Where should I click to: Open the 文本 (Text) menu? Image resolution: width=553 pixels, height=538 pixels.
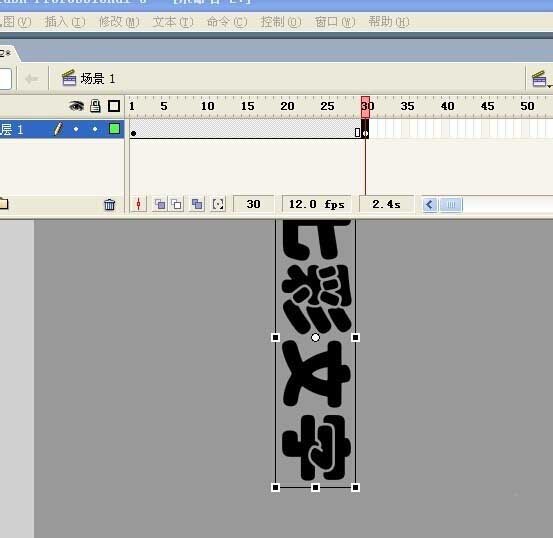(173, 22)
